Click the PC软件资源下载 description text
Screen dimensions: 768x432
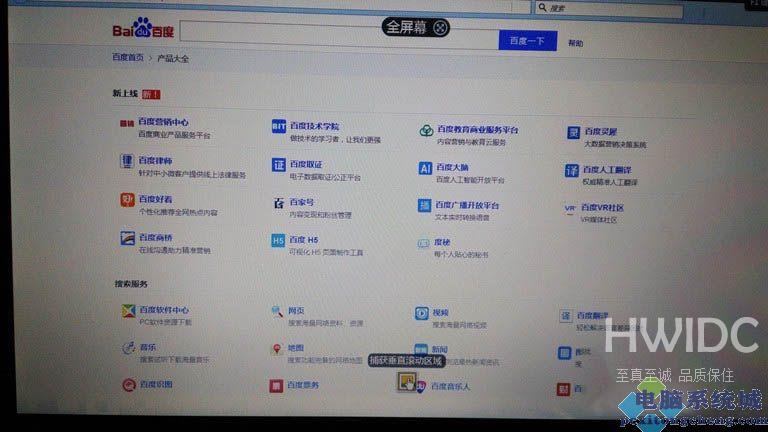click(x=166, y=322)
